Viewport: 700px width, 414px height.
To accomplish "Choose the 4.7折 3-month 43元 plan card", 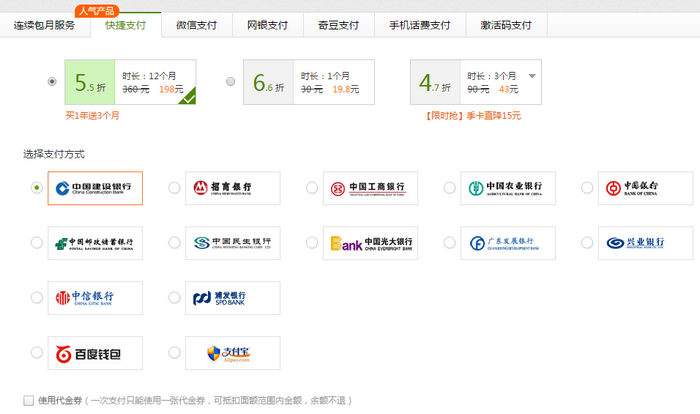I will tap(476, 82).
